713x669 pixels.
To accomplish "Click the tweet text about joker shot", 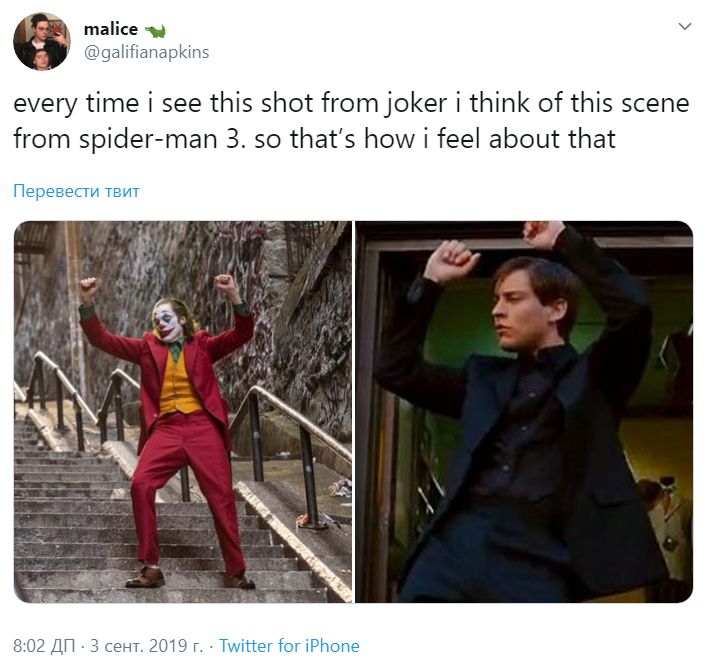I will click(351, 103).
